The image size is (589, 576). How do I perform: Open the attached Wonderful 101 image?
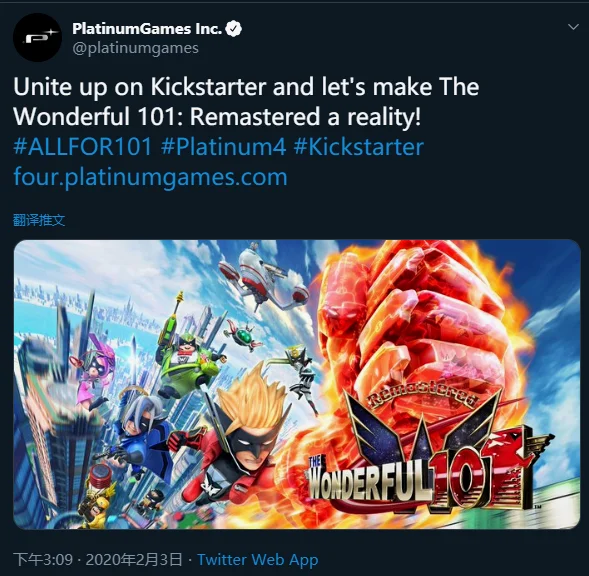click(297, 384)
